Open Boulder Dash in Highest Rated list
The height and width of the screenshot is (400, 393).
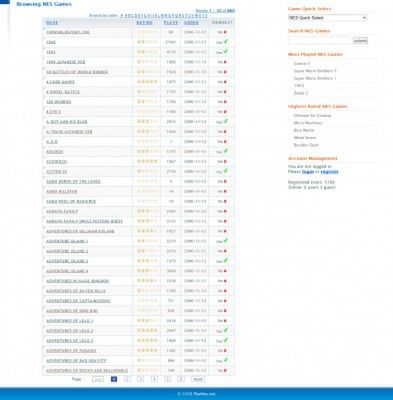[306, 145]
